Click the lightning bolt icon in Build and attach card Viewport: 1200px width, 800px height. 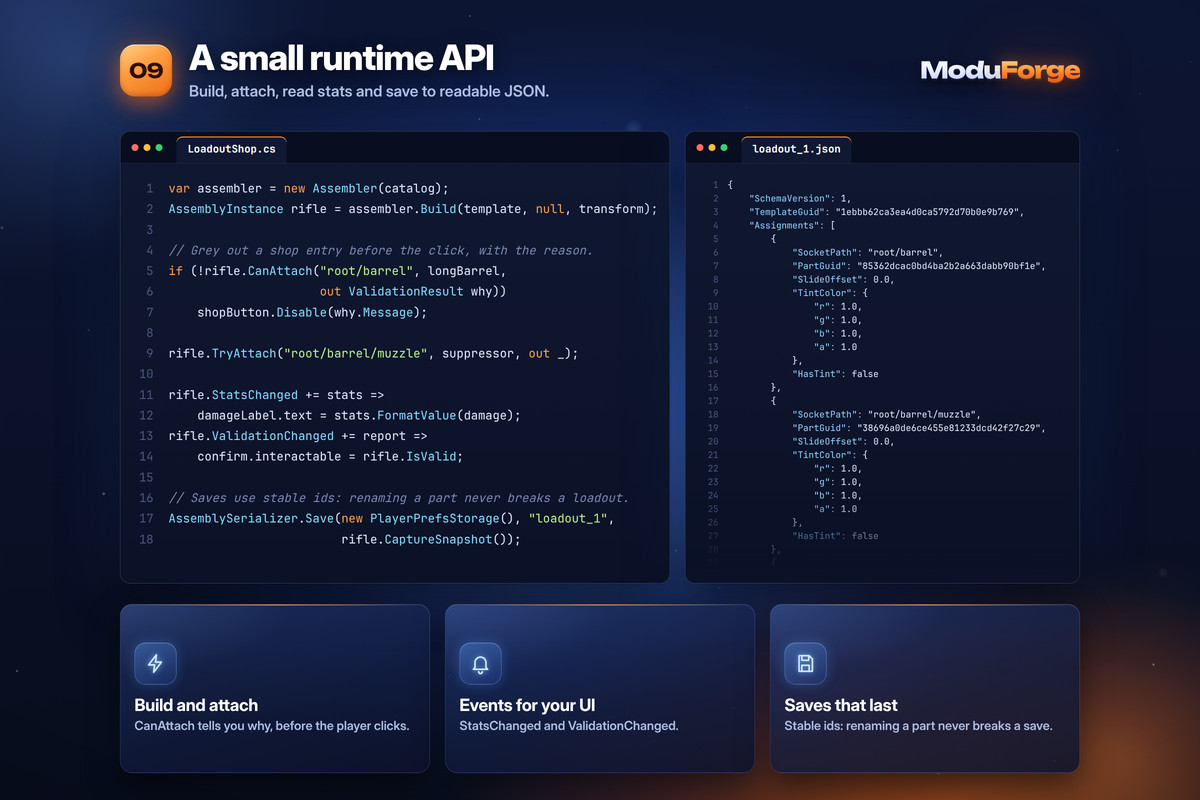[155, 663]
